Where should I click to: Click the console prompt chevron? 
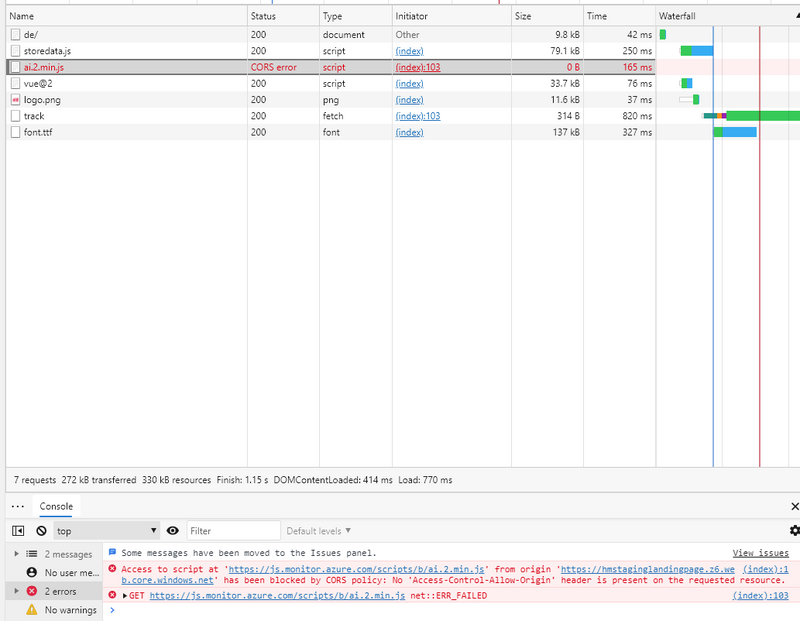pyautogui.click(x=112, y=610)
